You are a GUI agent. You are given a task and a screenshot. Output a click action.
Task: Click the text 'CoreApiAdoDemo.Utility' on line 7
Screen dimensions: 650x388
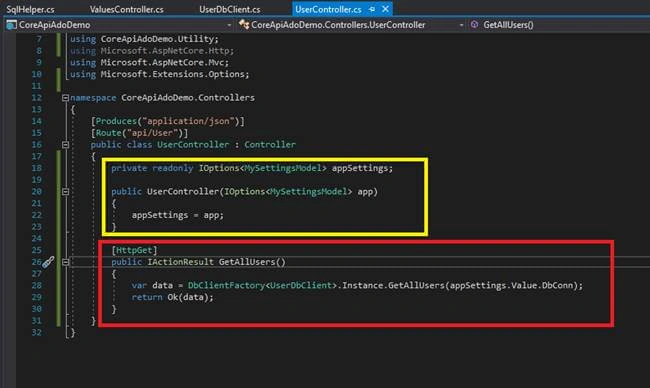[x=157, y=39]
